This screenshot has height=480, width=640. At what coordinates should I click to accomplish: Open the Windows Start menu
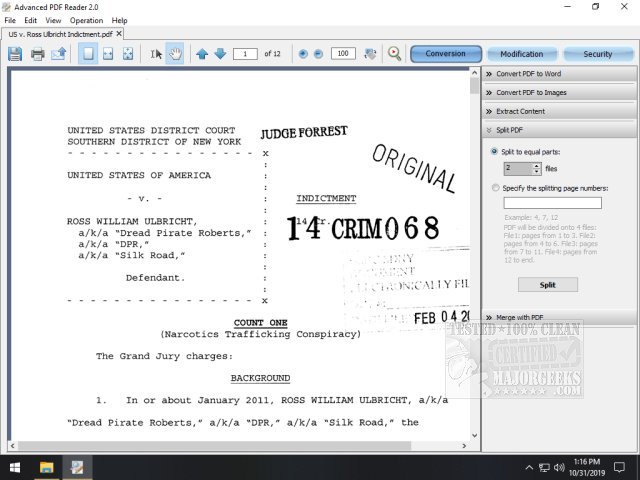point(15,467)
